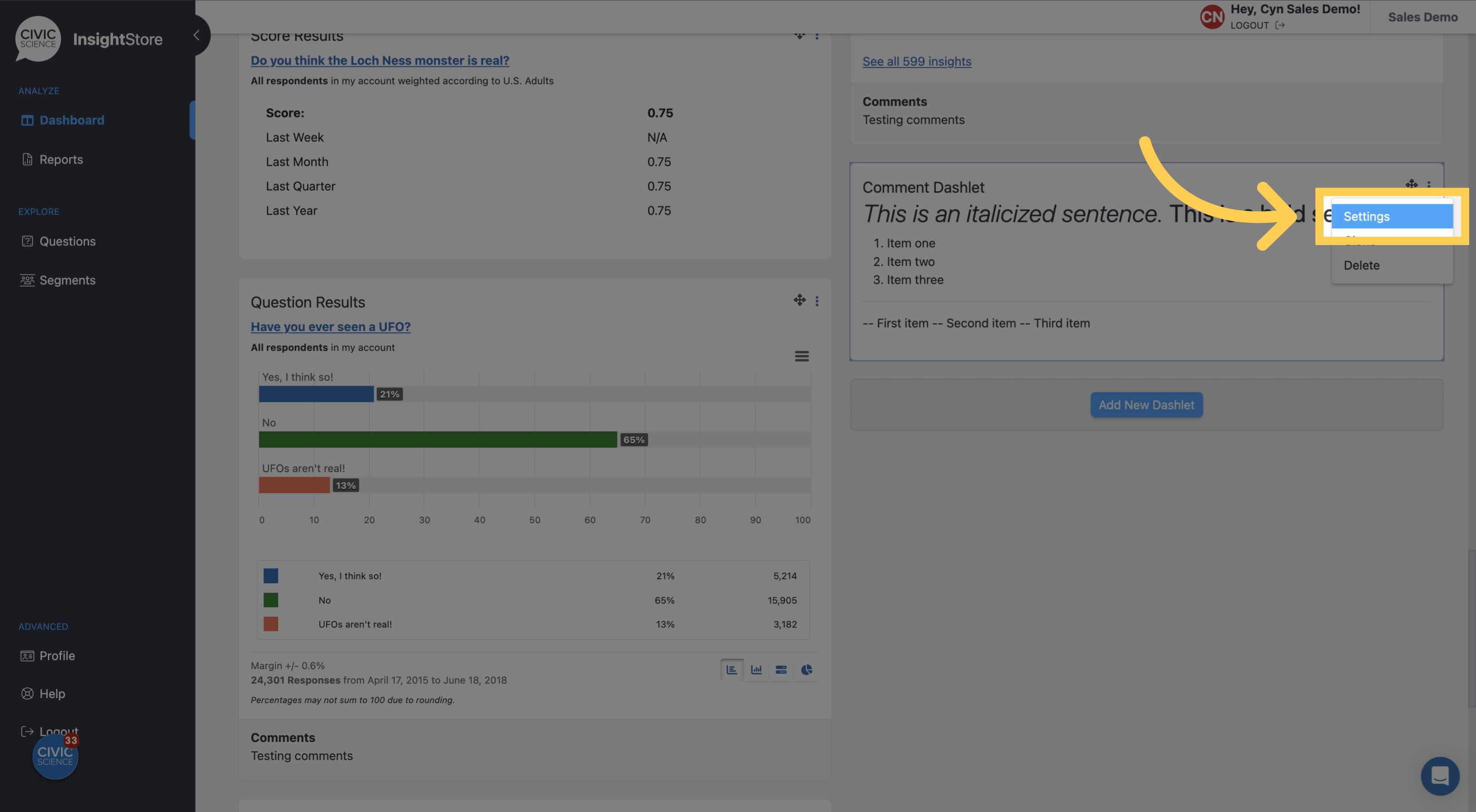Image resolution: width=1476 pixels, height=812 pixels.
Task: Switch to the horizontal bar chart view
Action: (732, 670)
